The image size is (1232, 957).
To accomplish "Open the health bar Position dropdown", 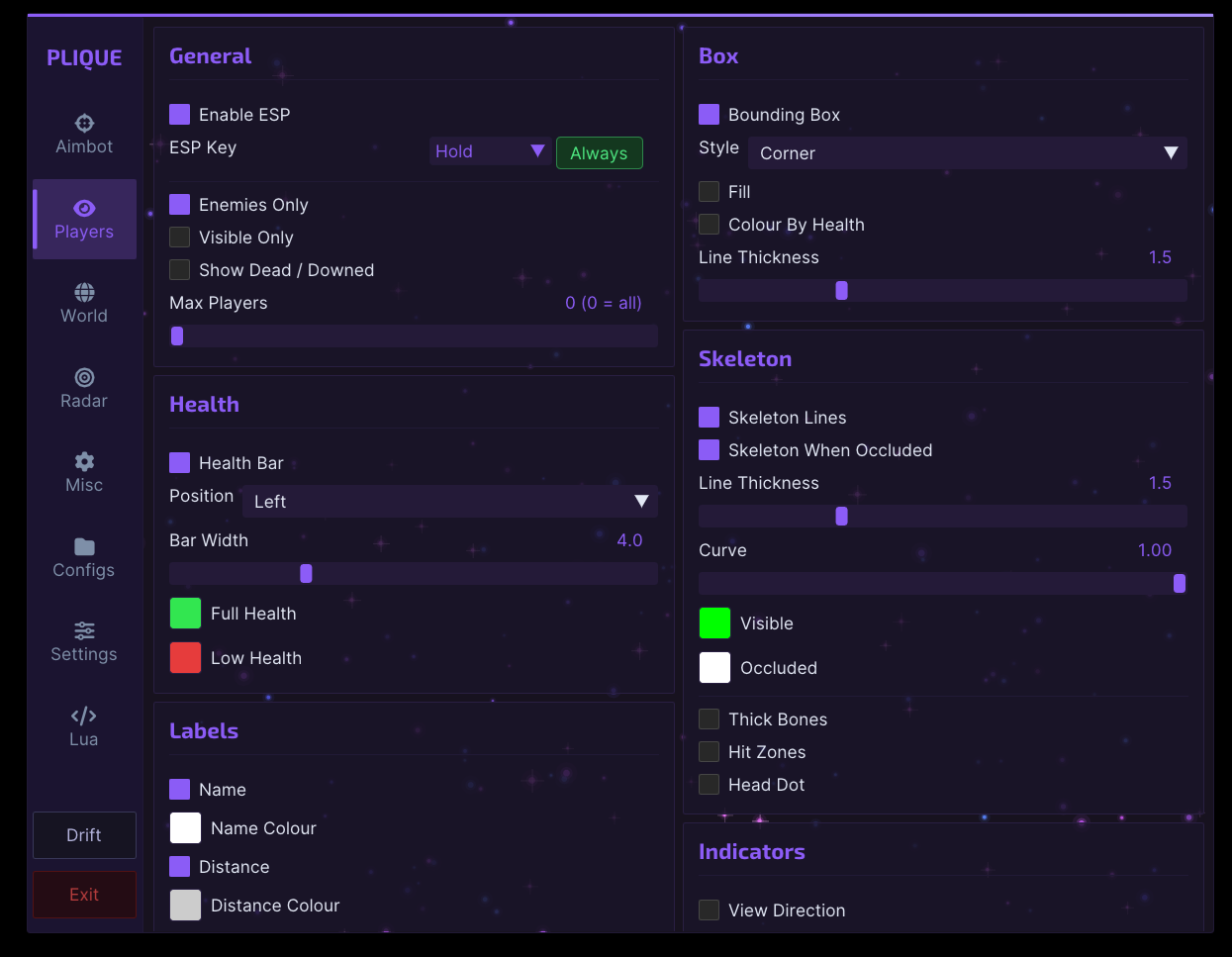I will (450, 502).
